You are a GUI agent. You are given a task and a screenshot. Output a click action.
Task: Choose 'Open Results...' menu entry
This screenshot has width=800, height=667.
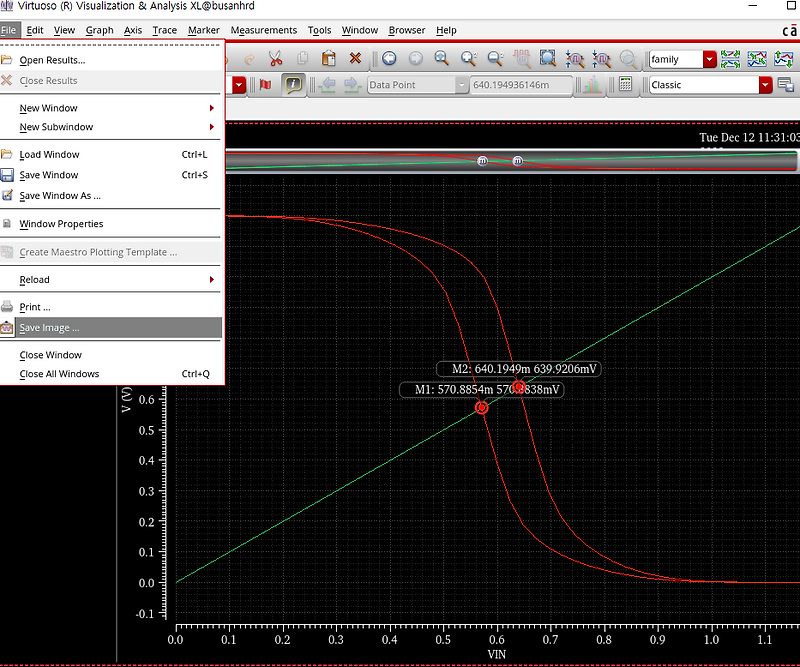tap(52, 60)
